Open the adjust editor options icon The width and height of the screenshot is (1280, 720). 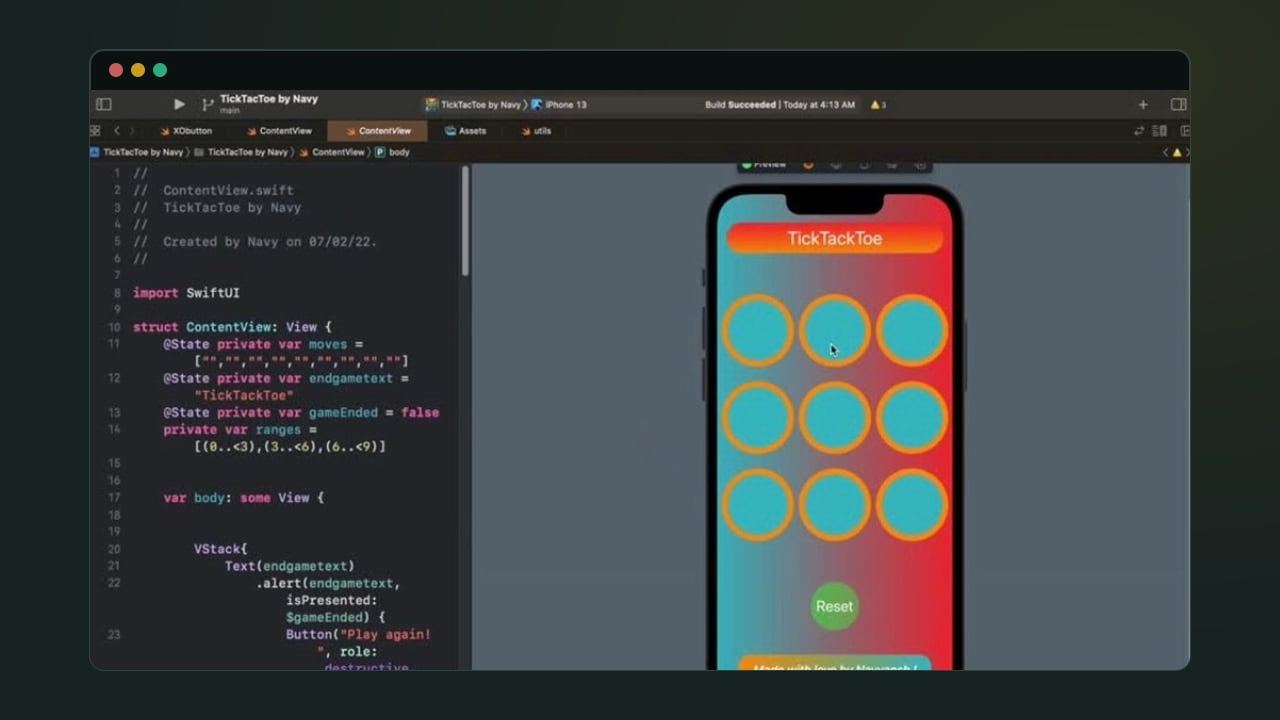1160,131
